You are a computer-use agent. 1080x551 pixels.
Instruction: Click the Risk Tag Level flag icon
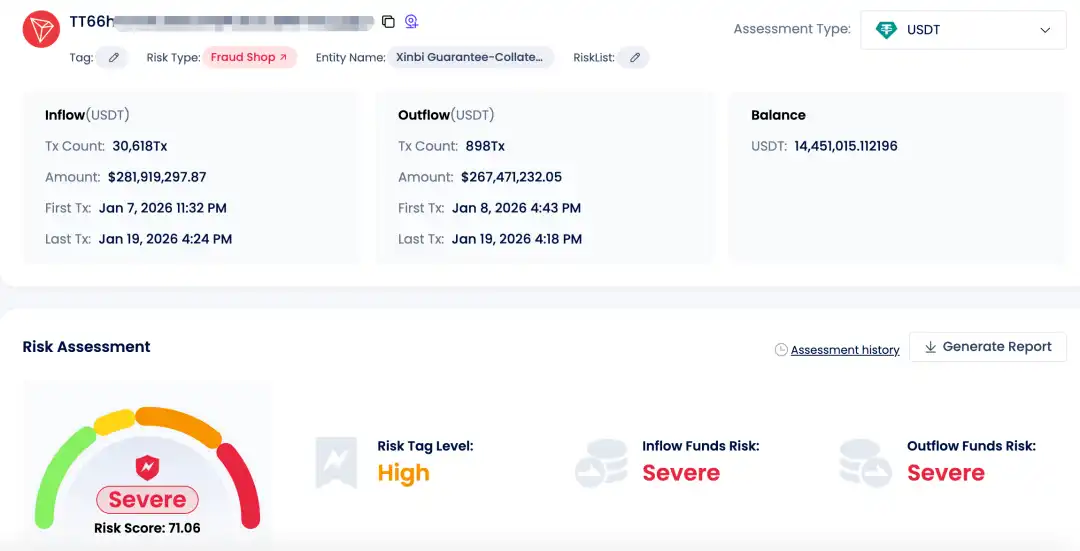(336, 462)
